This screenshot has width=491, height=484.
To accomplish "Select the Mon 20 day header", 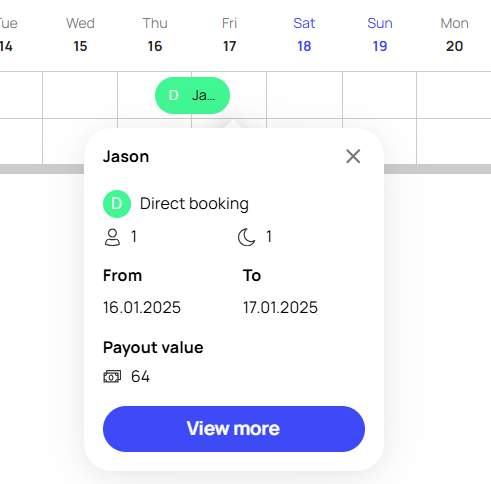I will 454,35.
